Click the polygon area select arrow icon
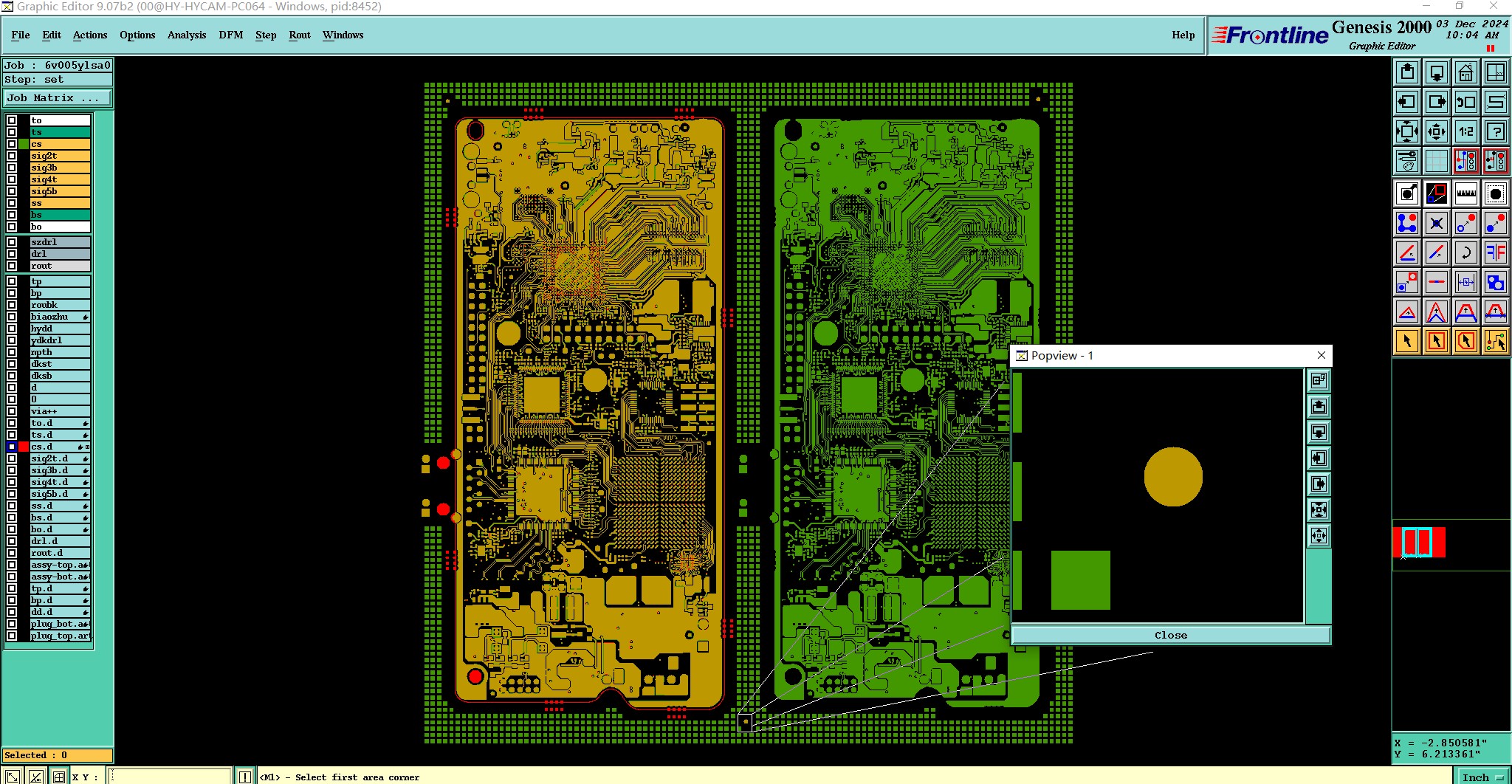1512x784 pixels. click(1466, 341)
